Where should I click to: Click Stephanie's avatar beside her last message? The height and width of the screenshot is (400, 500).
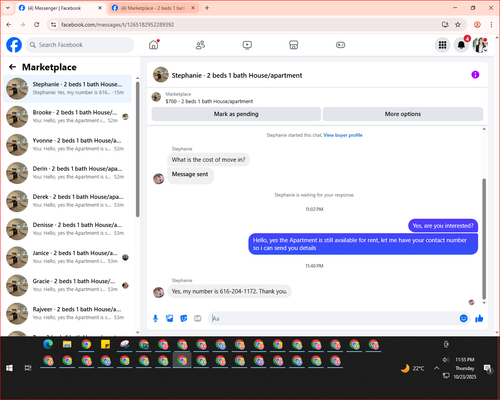coord(158,292)
